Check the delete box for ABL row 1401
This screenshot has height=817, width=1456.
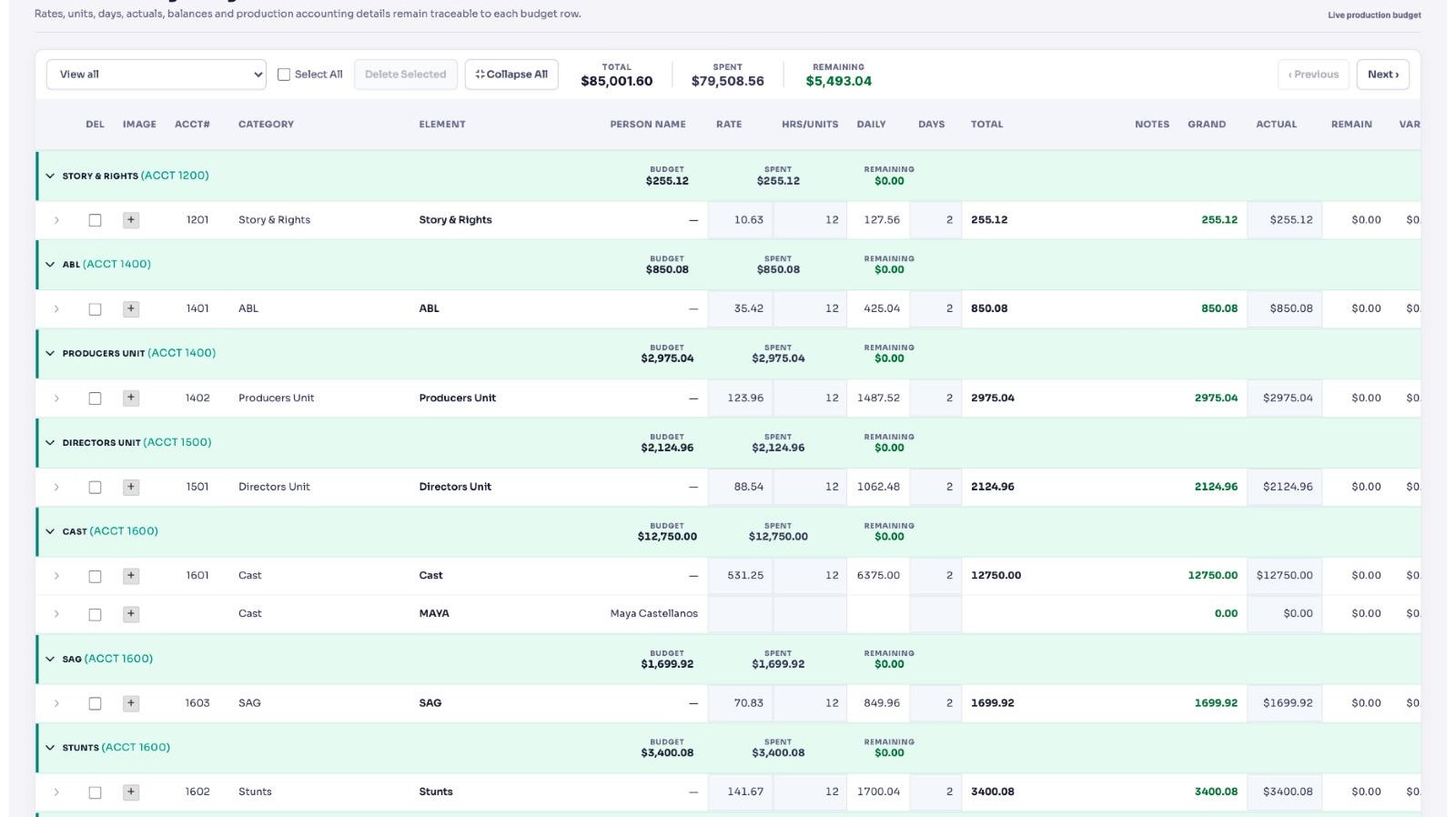click(95, 309)
